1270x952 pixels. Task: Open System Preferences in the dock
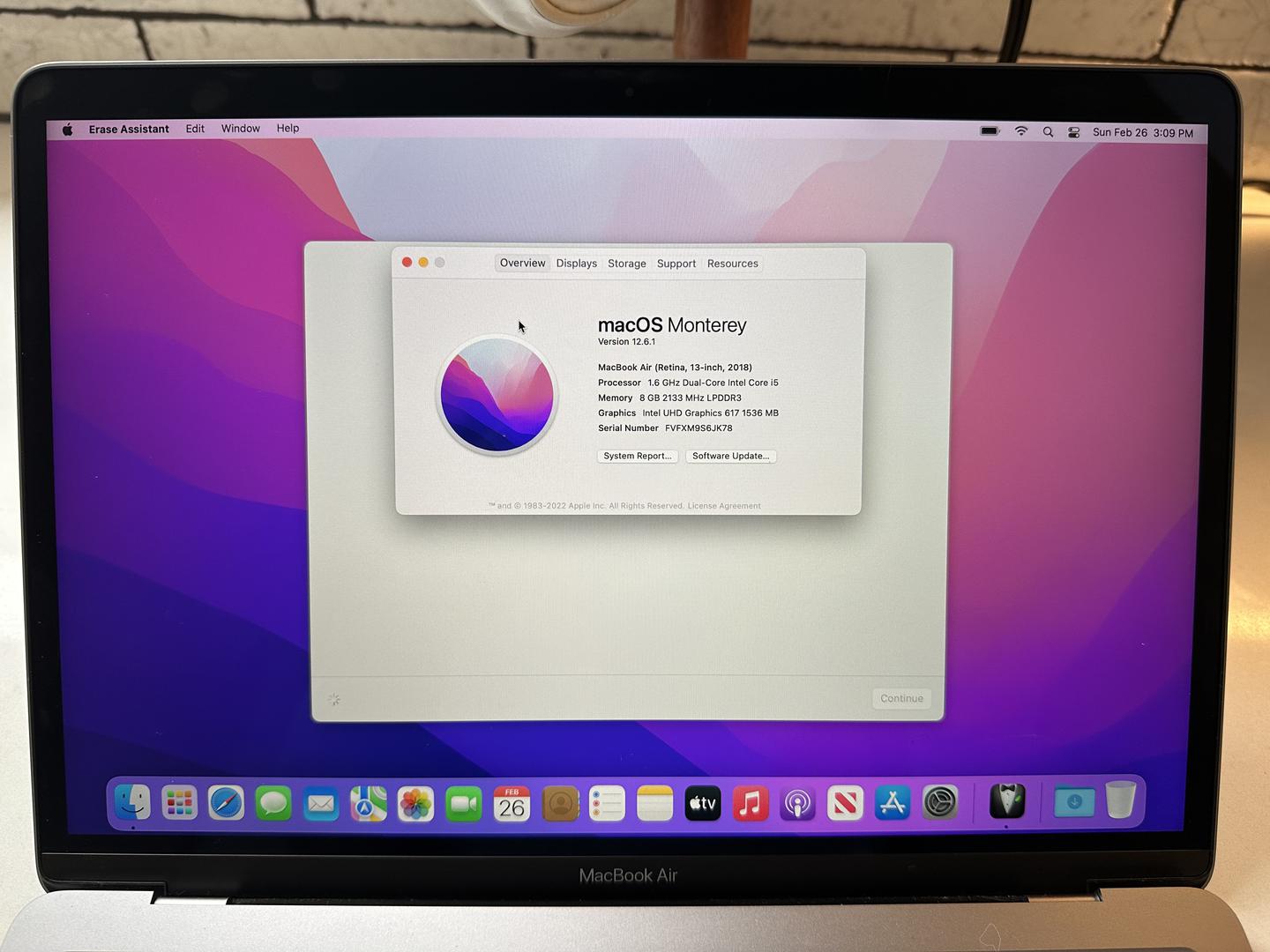(940, 803)
